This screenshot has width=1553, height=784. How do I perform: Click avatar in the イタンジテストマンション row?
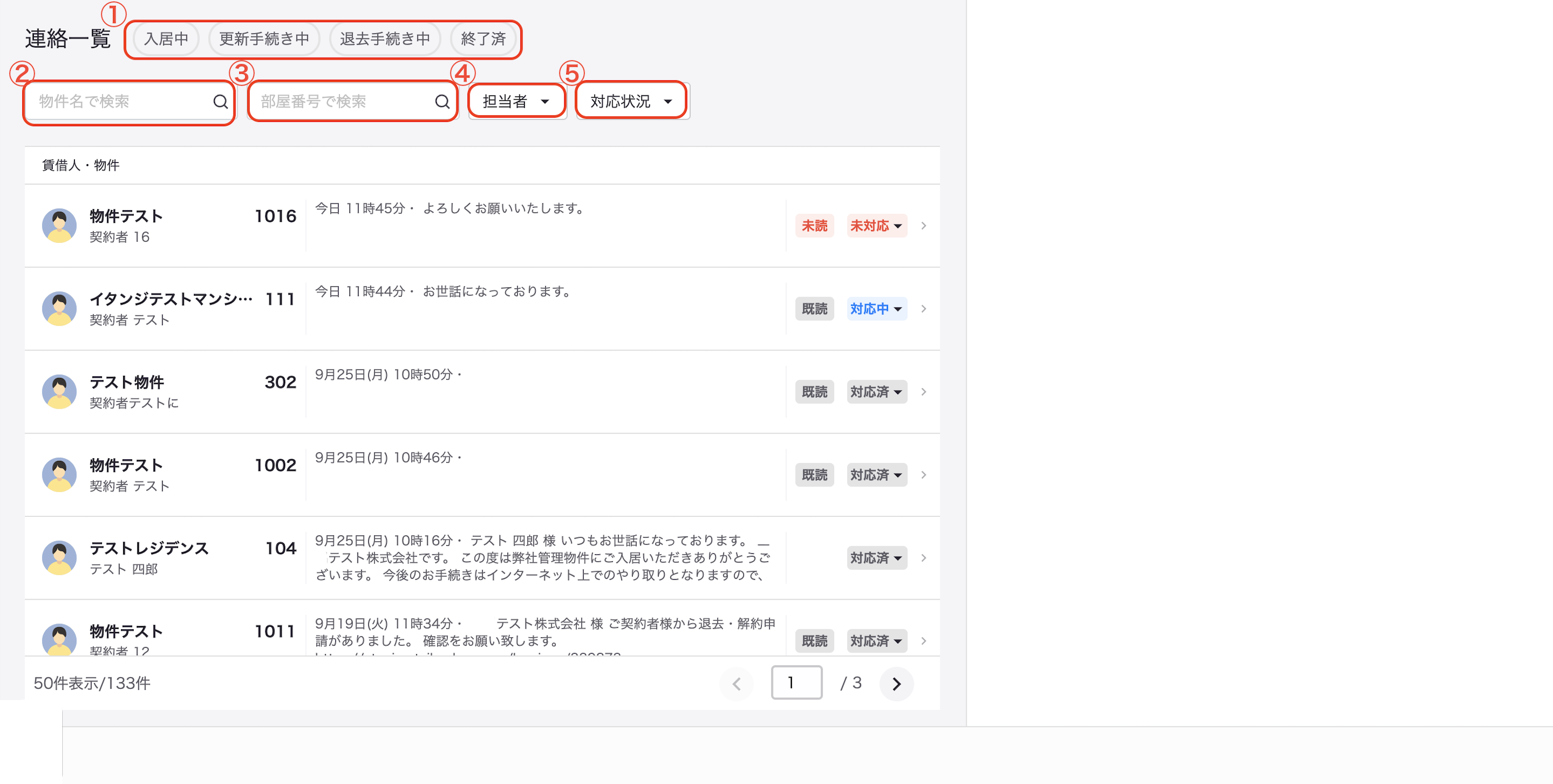tap(59, 309)
